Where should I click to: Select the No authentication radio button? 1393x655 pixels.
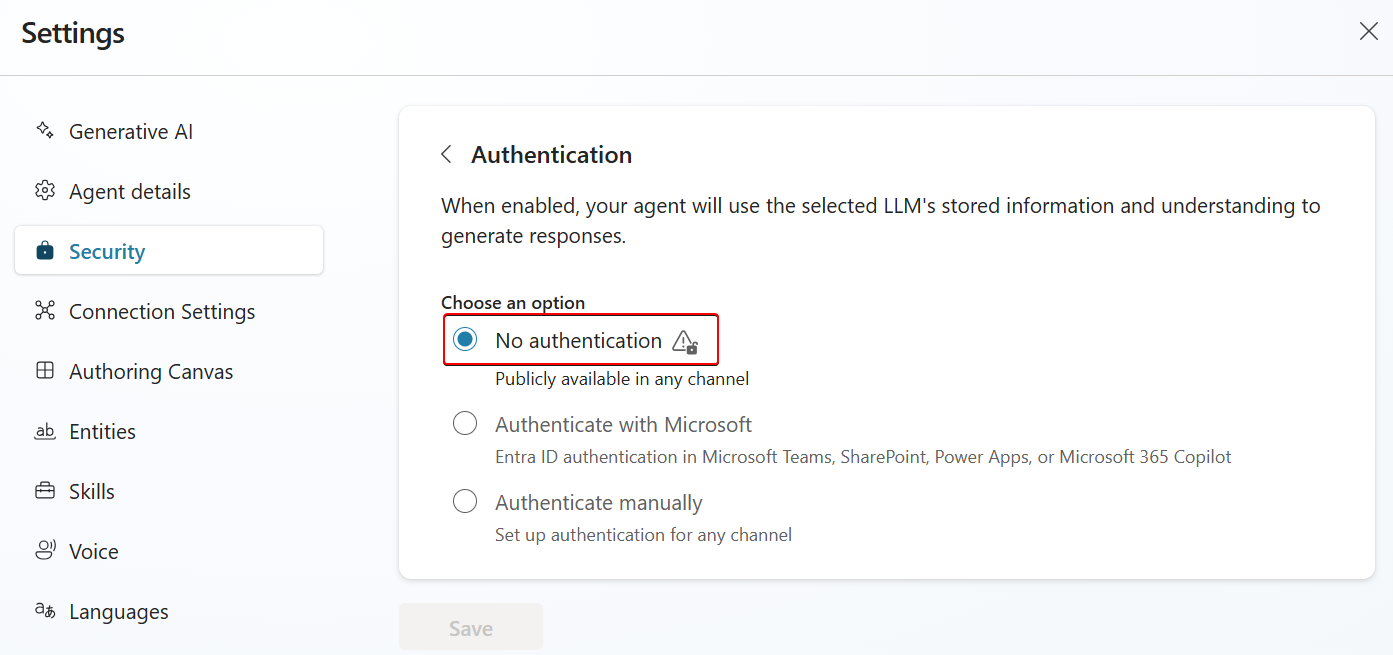pyautogui.click(x=465, y=340)
